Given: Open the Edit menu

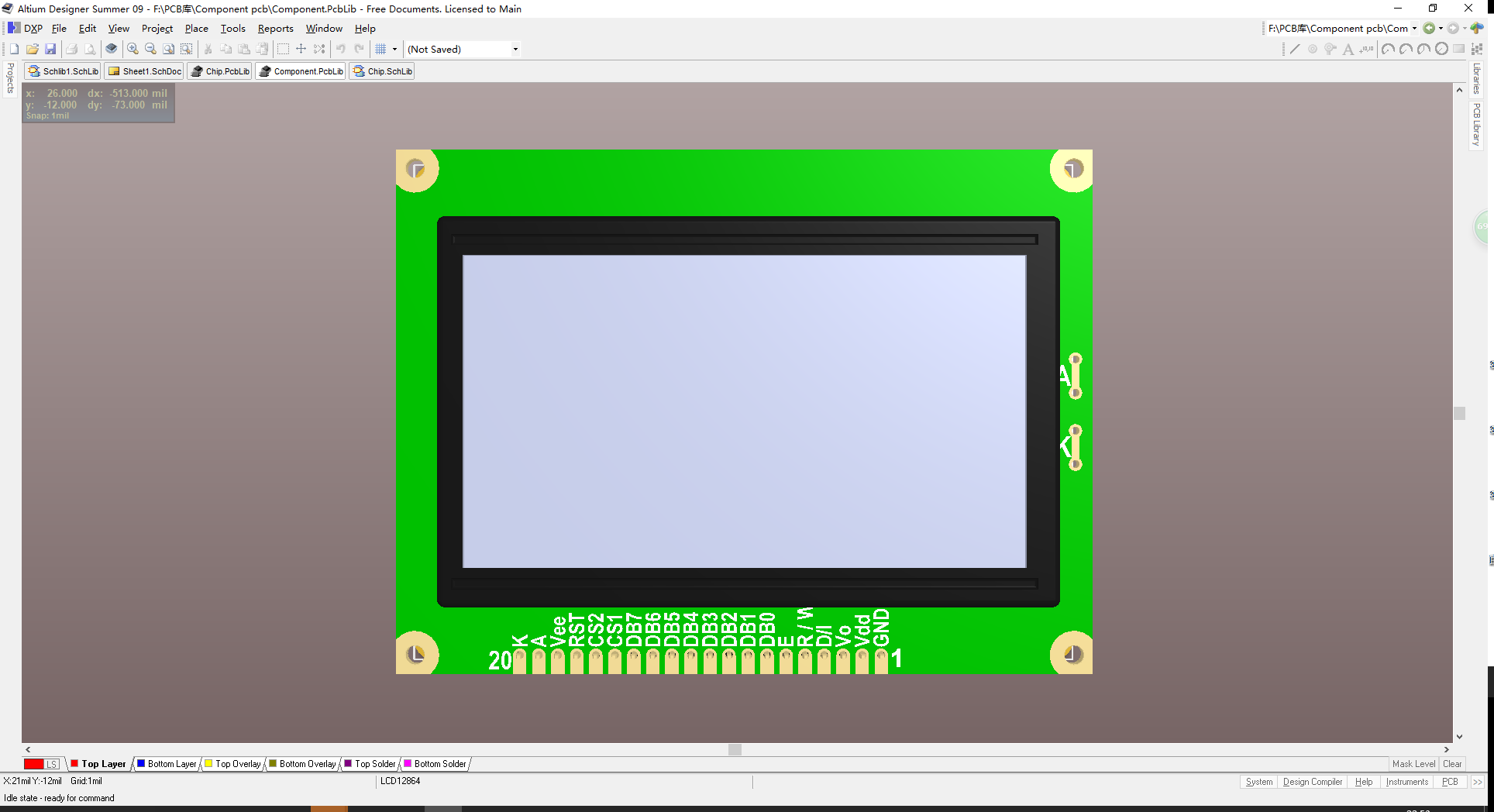Looking at the screenshot, I should tap(88, 29).
